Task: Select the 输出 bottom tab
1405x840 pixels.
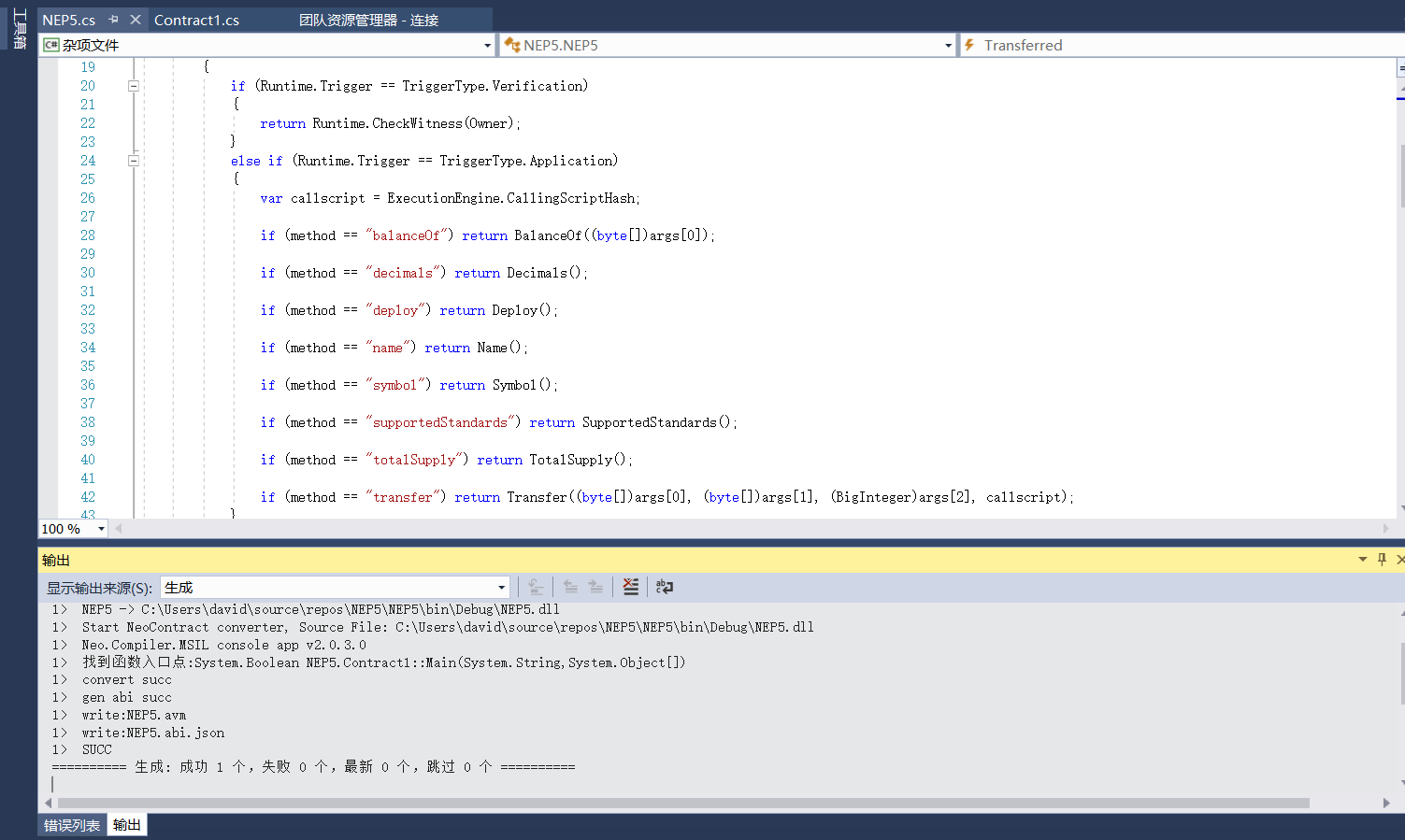Action: pyautogui.click(x=127, y=825)
